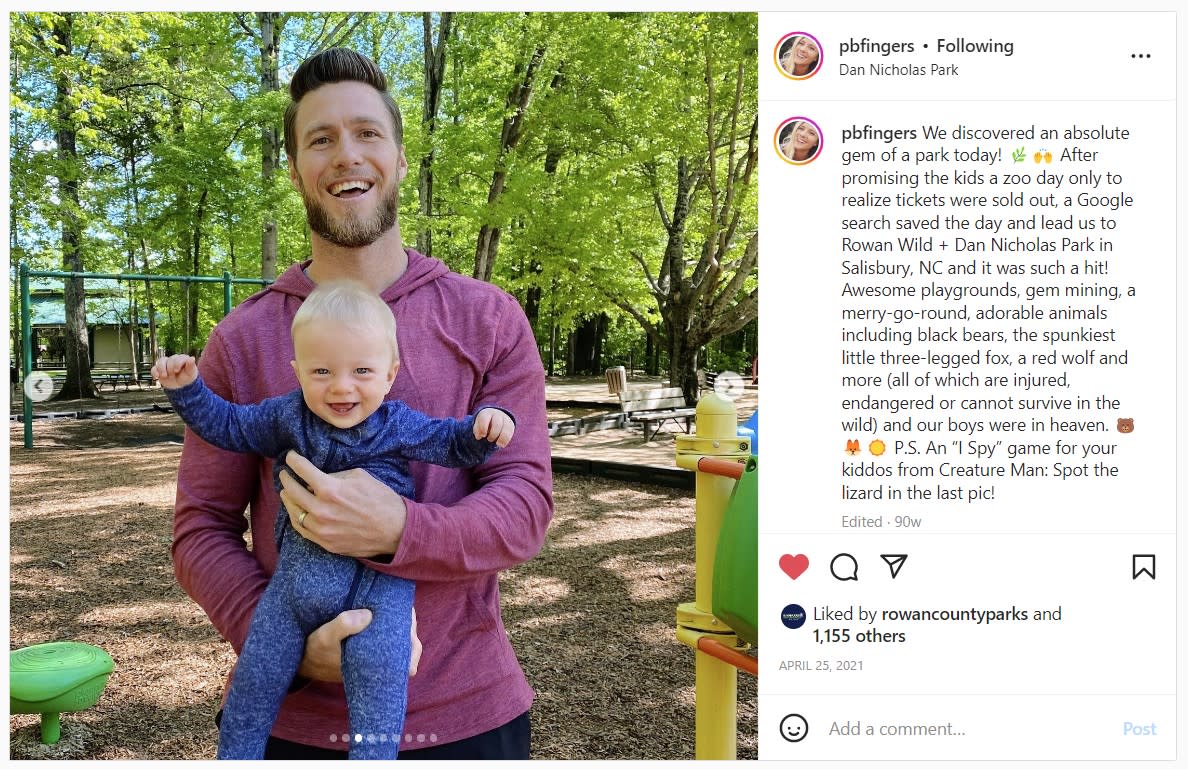The height and width of the screenshot is (769, 1188).
Task: Open pbfingers username in header
Action: pyautogui.click(x=876, y=46)
